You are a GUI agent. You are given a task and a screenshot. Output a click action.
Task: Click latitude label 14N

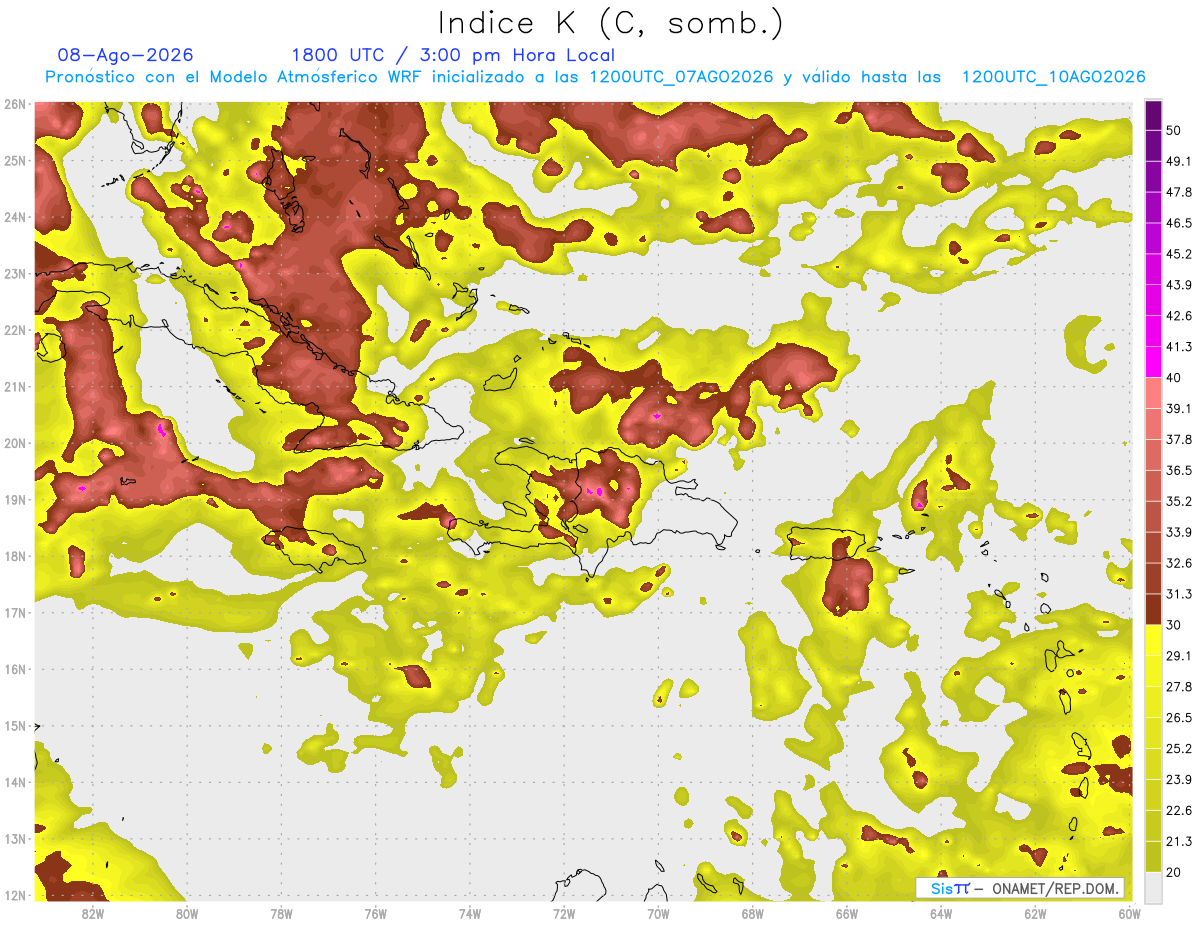click(14, 782)
